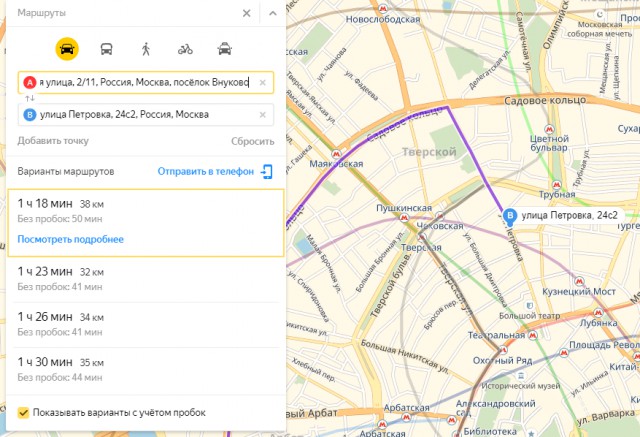
Task: Select the car driving route mode
Action: 67,49
